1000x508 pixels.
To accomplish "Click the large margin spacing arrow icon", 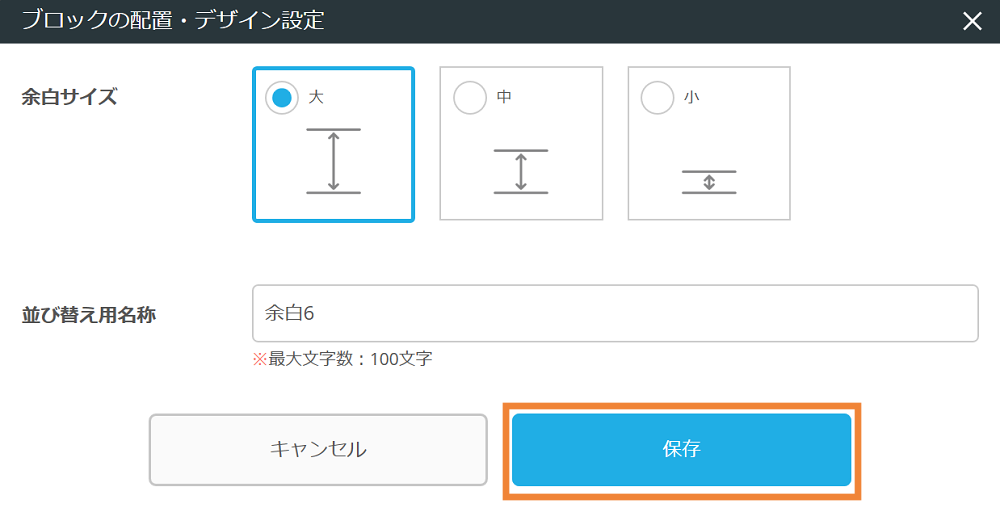I will coord(333,161).
